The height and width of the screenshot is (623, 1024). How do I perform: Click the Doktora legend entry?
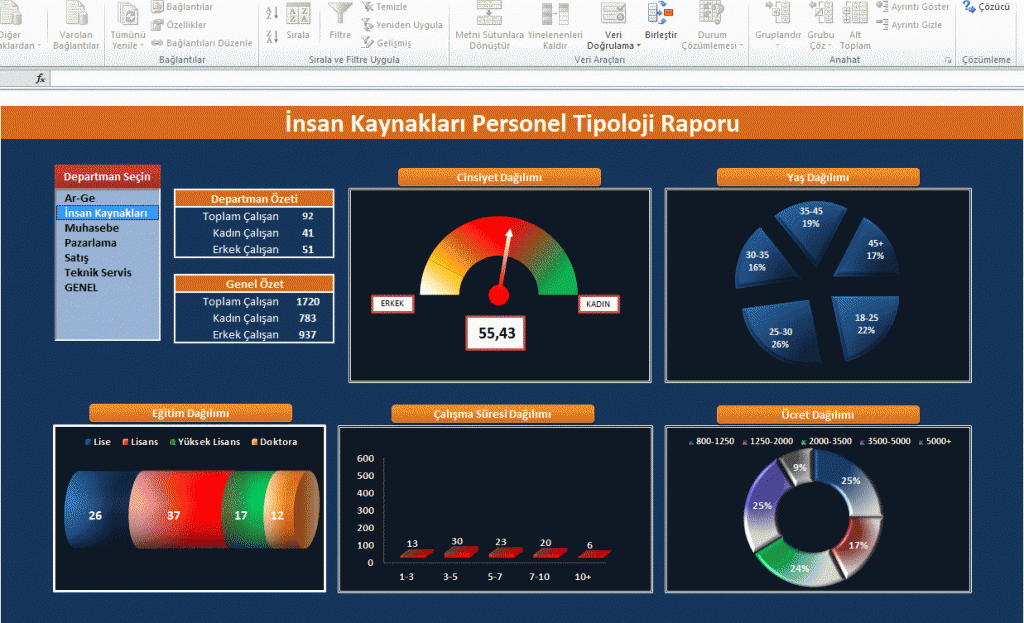tap(274, 442)
